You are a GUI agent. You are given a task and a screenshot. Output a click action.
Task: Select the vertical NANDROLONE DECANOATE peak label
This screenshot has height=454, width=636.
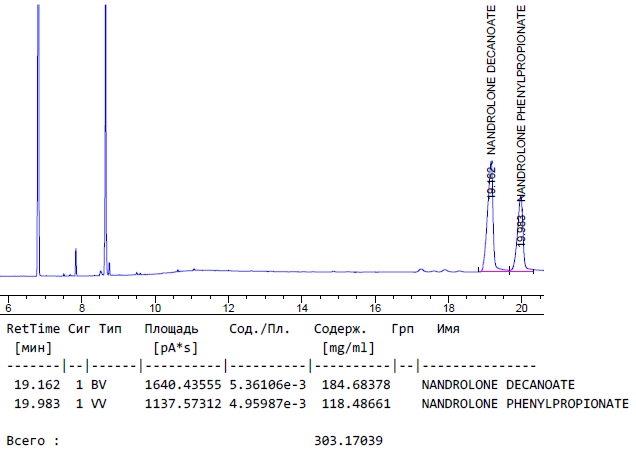491,80
